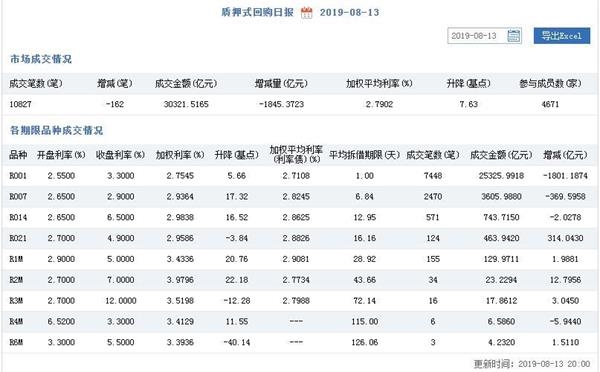Click the 增减量(亿元) column header
The width and height of the screenshot is (600, 372).
coord(281,83)
